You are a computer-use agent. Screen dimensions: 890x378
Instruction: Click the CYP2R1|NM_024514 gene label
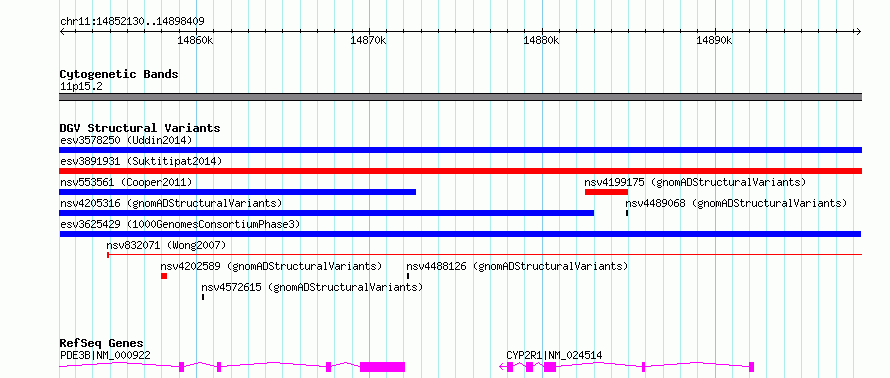[554, 355]
